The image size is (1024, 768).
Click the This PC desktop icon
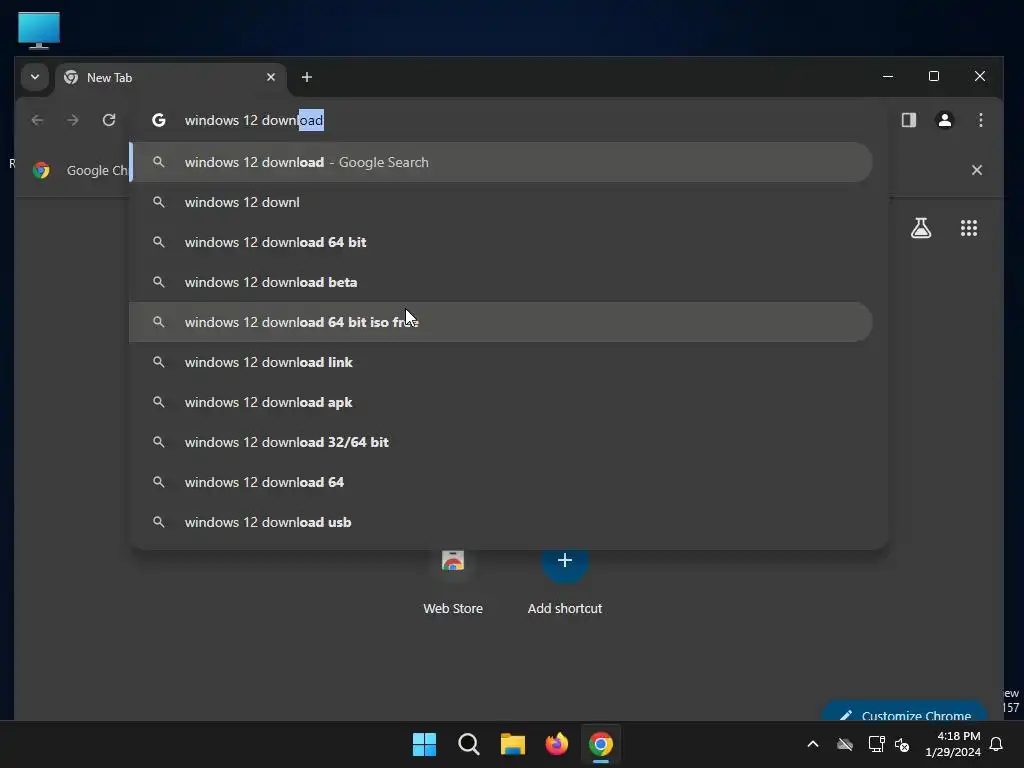(39, 30)
